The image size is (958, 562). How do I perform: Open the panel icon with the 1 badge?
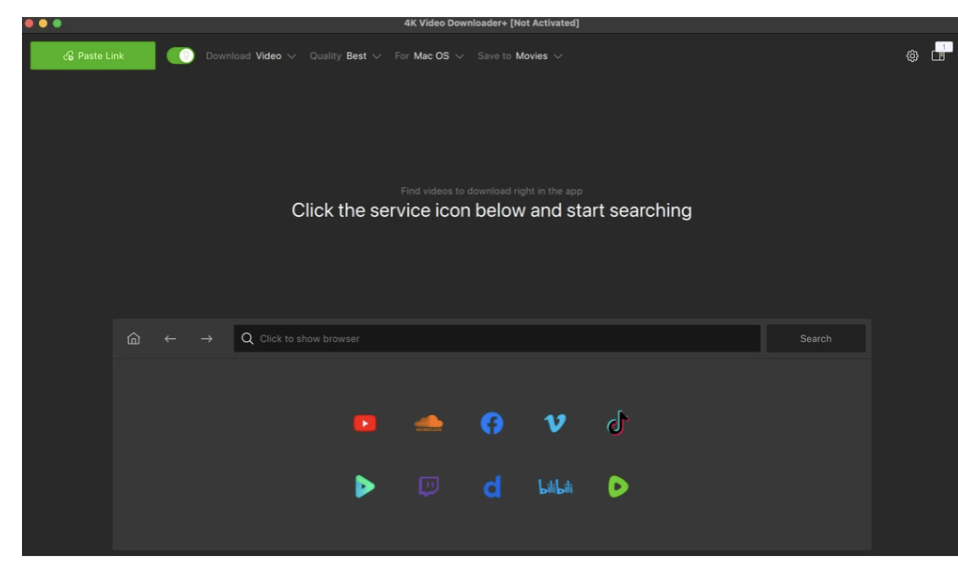(x=940, y=53)
